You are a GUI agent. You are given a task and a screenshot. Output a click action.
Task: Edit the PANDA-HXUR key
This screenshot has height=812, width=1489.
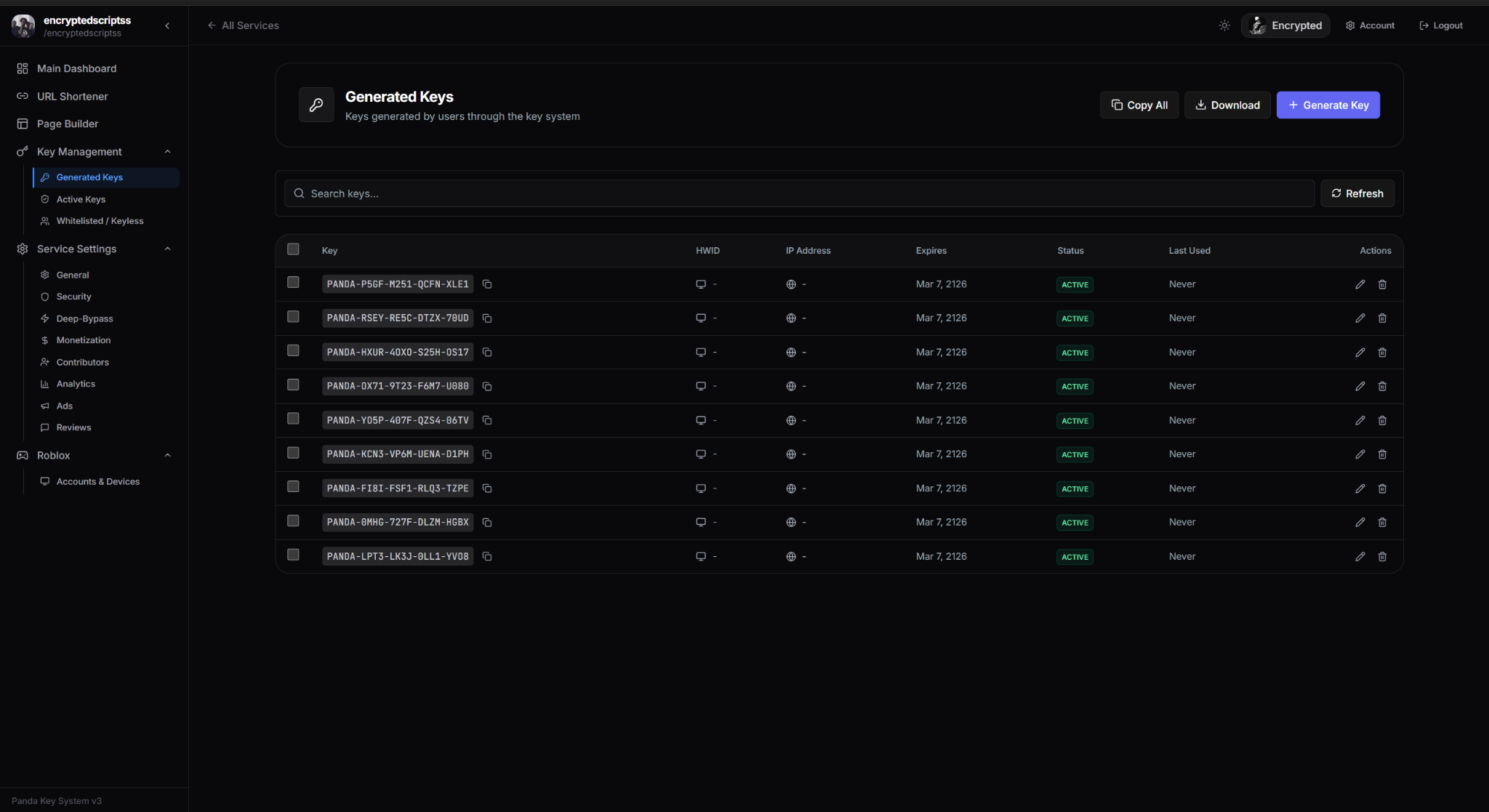(x=1360, y=353)
